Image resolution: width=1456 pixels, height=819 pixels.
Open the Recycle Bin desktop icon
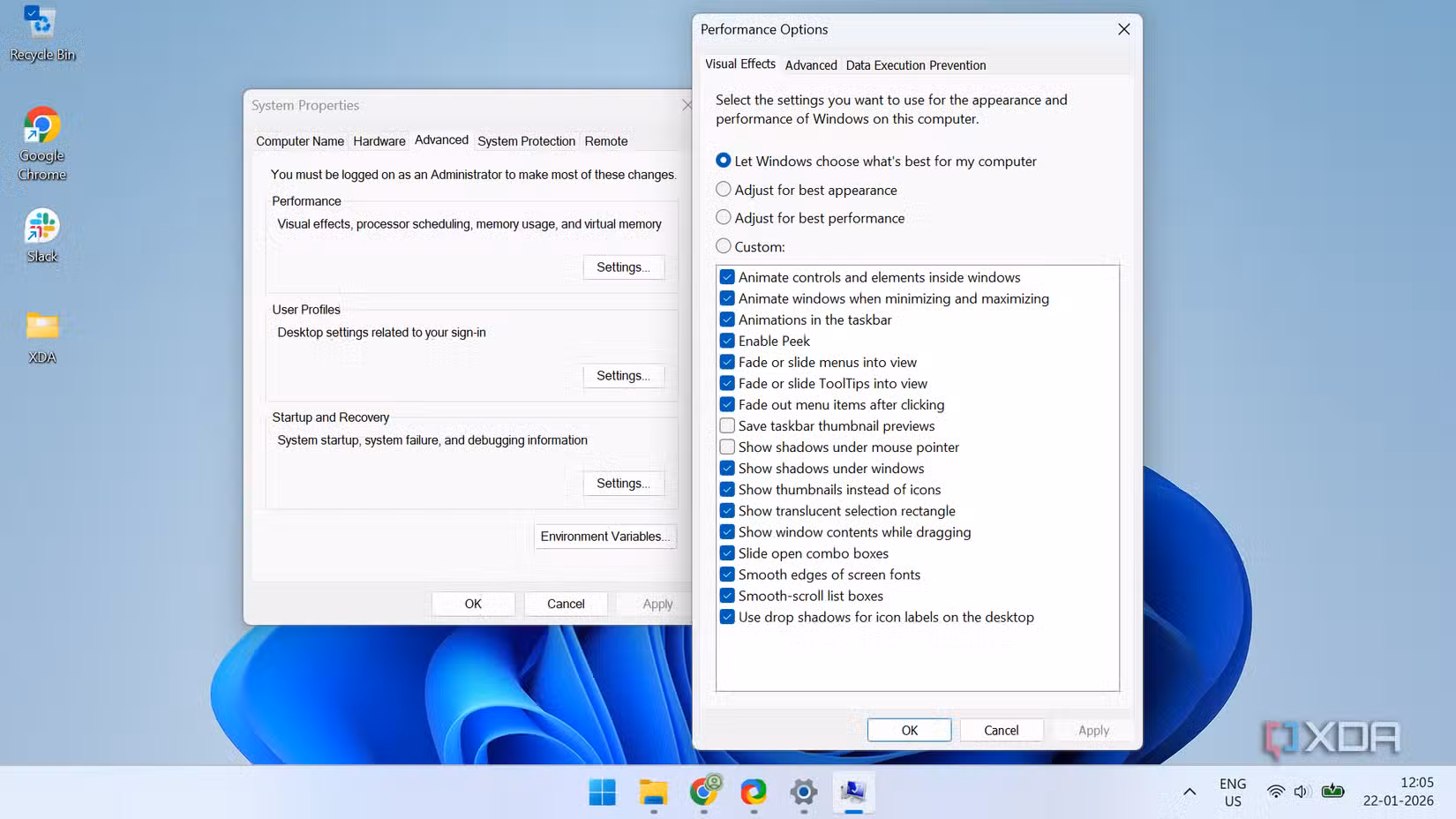tap(41, 34)
